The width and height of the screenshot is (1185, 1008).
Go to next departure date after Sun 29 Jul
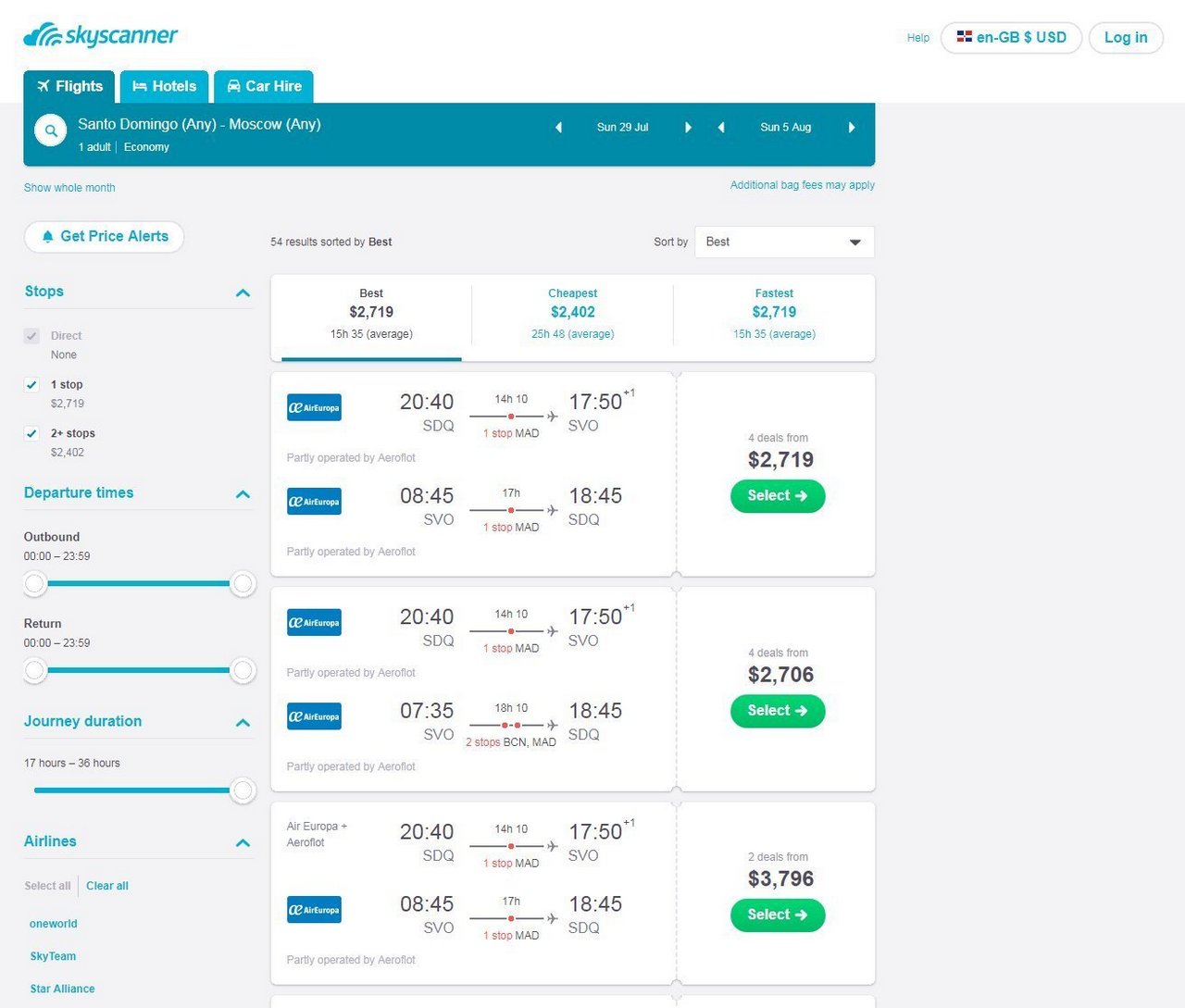[x=688, y=128]
